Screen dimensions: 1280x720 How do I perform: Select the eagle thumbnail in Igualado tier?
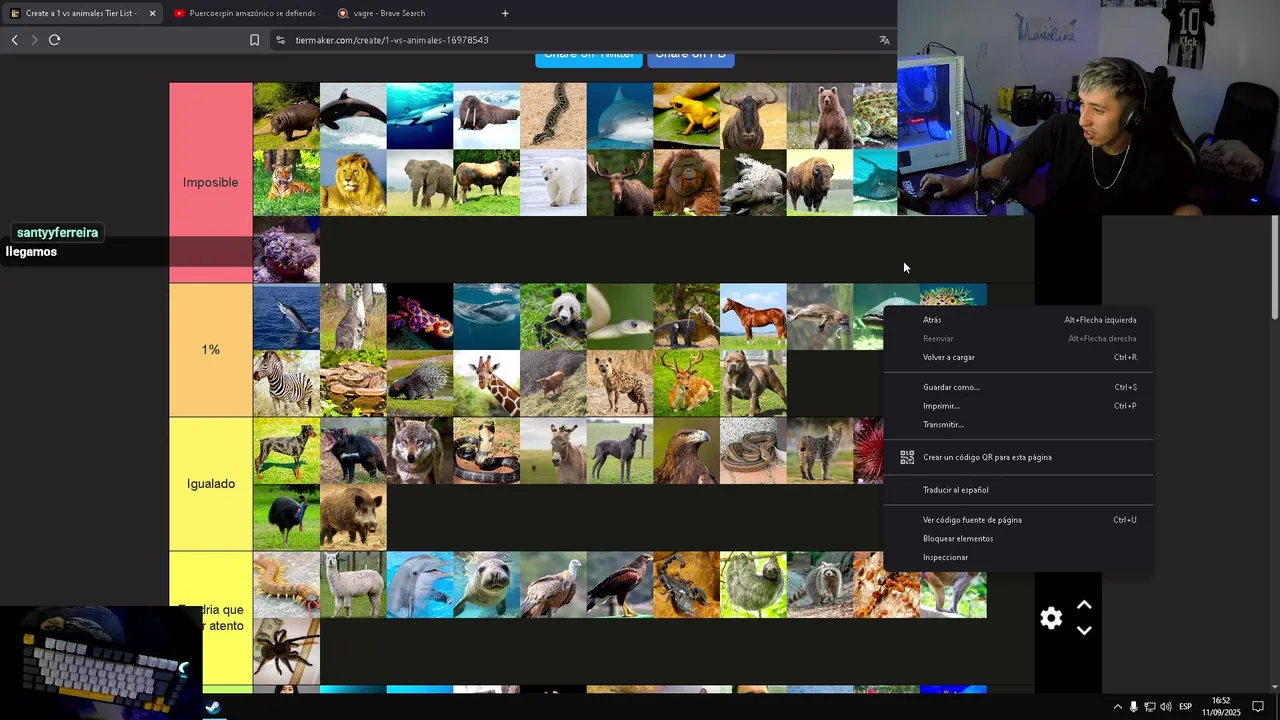(686, 451)
